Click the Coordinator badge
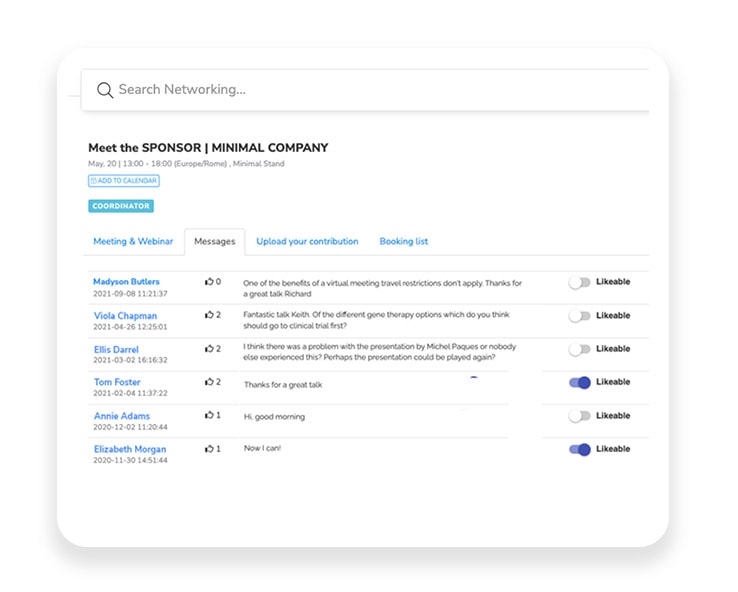738x592 pixels. [x=121, y=206]
